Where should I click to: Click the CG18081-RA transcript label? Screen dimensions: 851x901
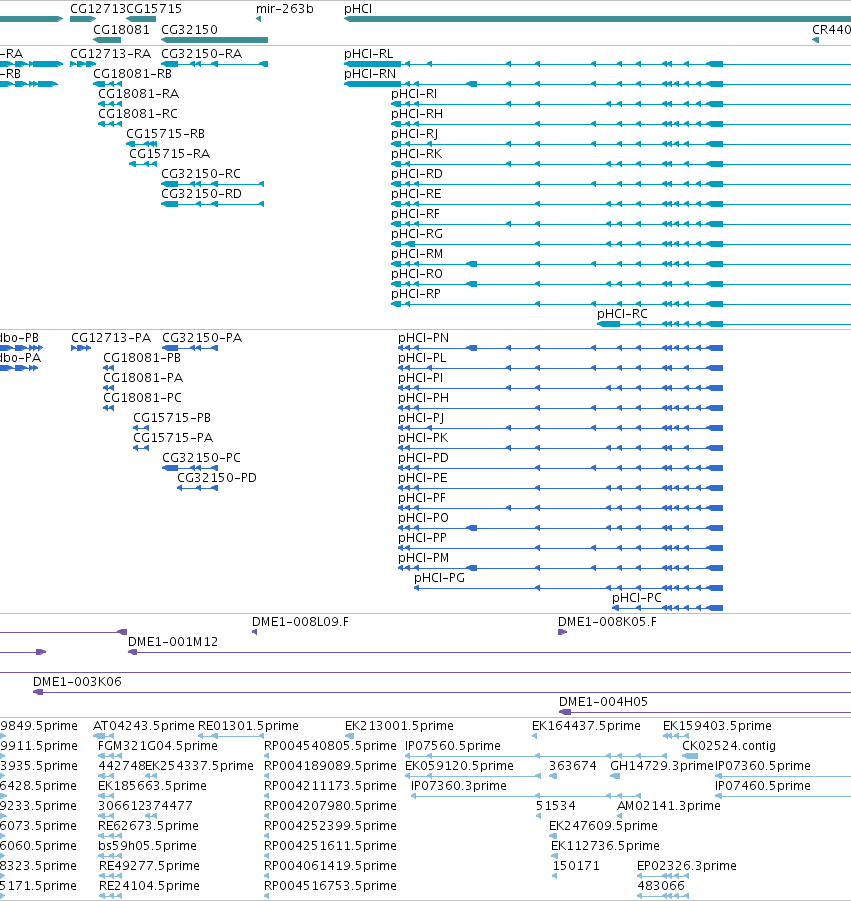coord(138,94)
